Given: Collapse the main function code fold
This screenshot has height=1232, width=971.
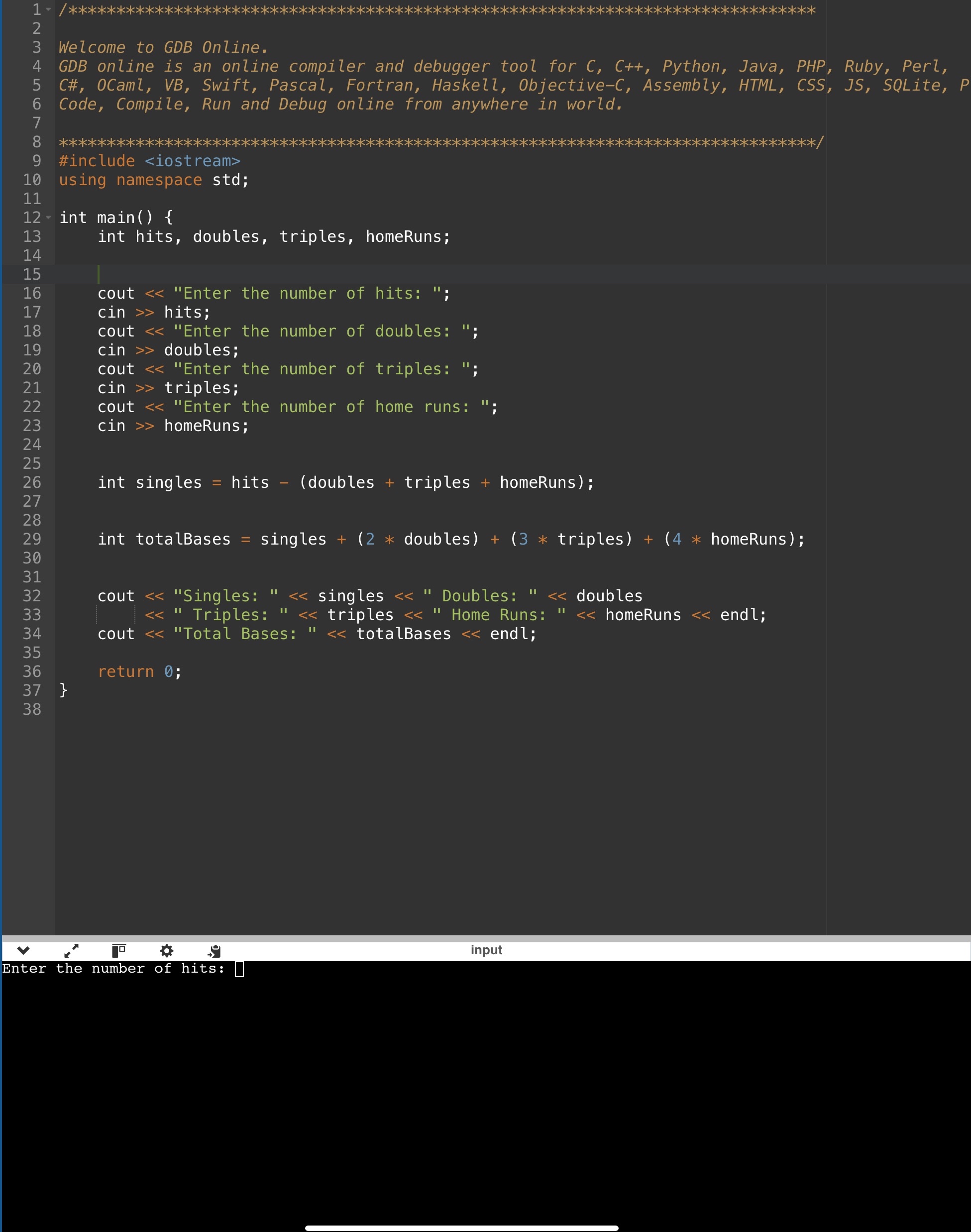Looking at the screenshot, I should click(x=48, y=217).
